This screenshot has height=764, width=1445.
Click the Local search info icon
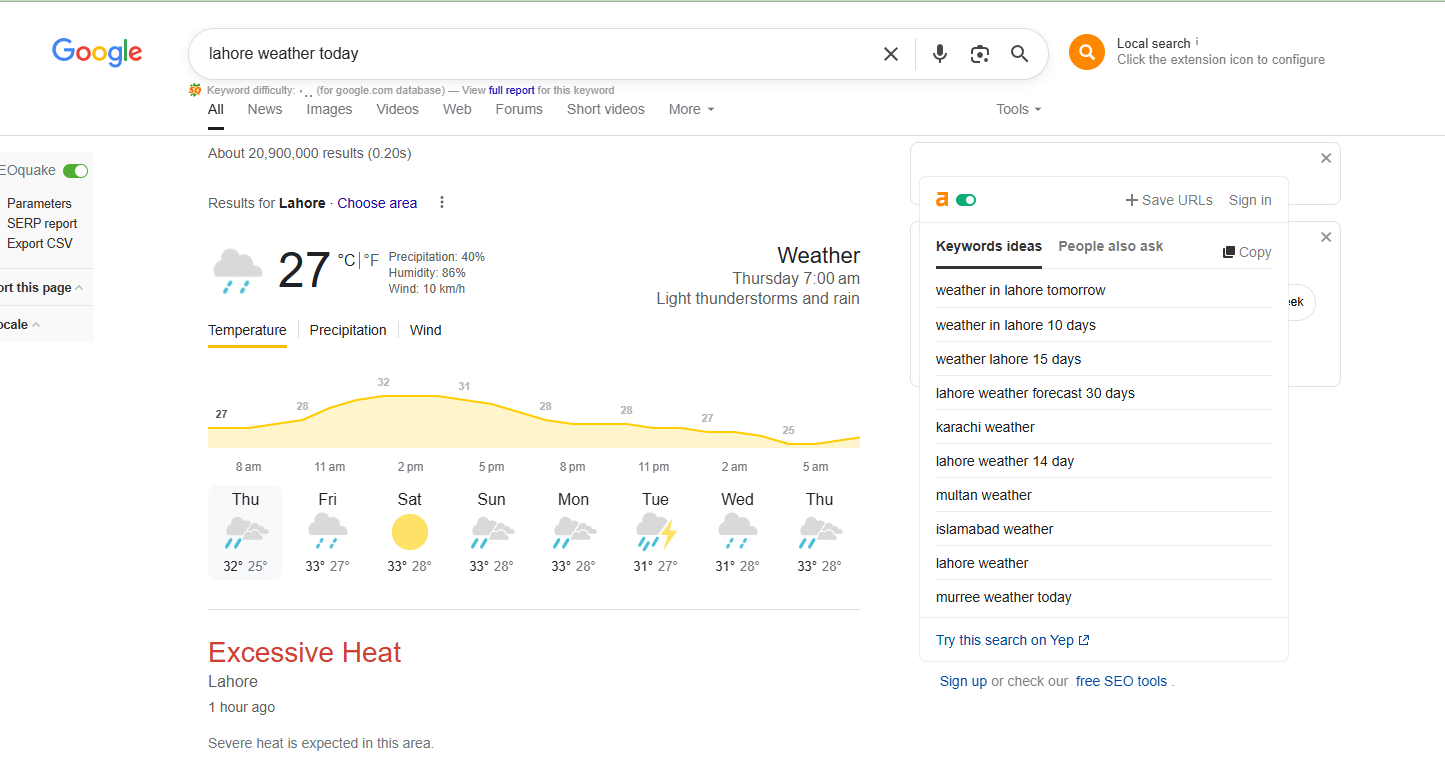coord(1197,42)
